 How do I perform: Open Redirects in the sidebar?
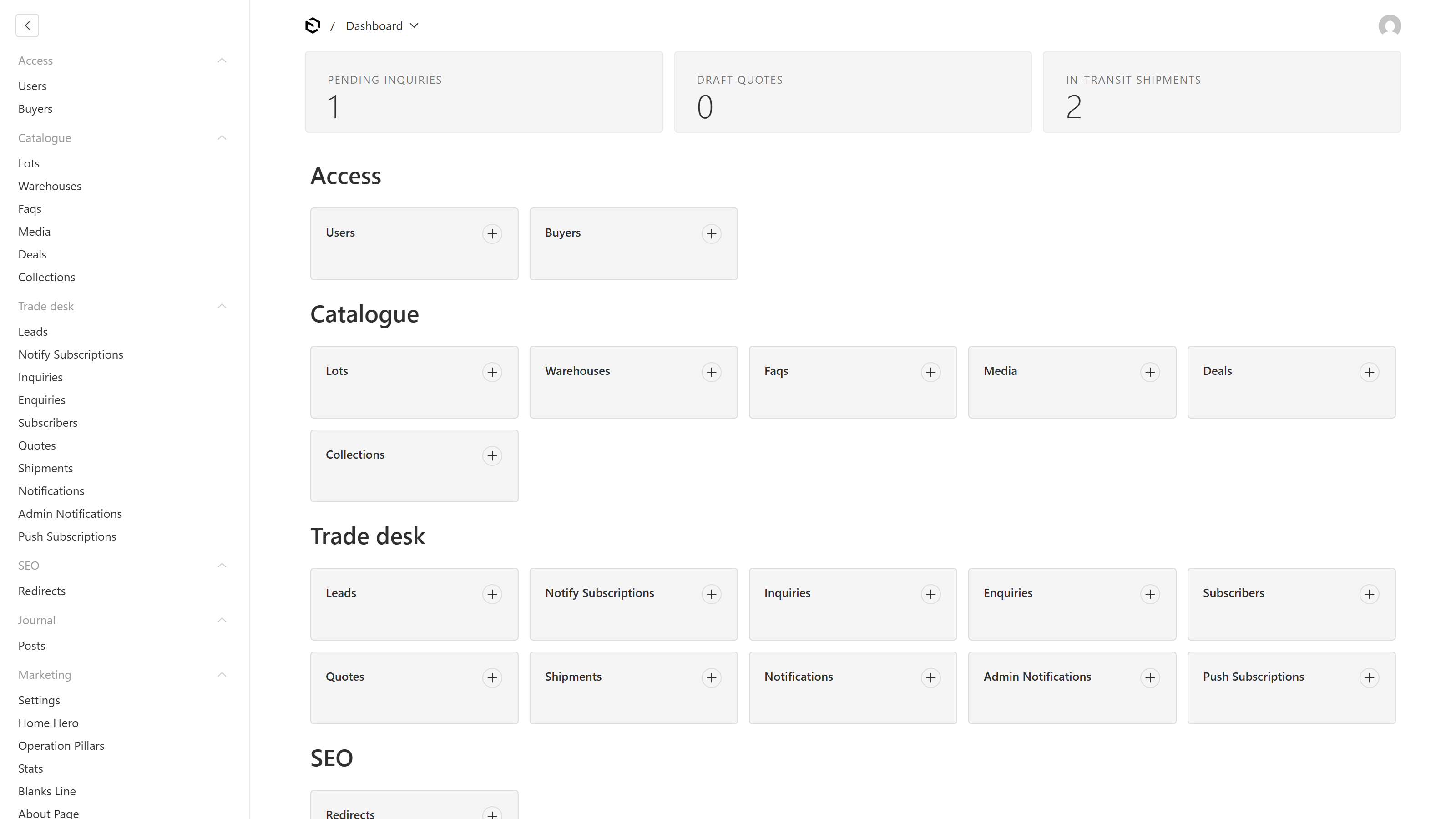coord(42,591)
